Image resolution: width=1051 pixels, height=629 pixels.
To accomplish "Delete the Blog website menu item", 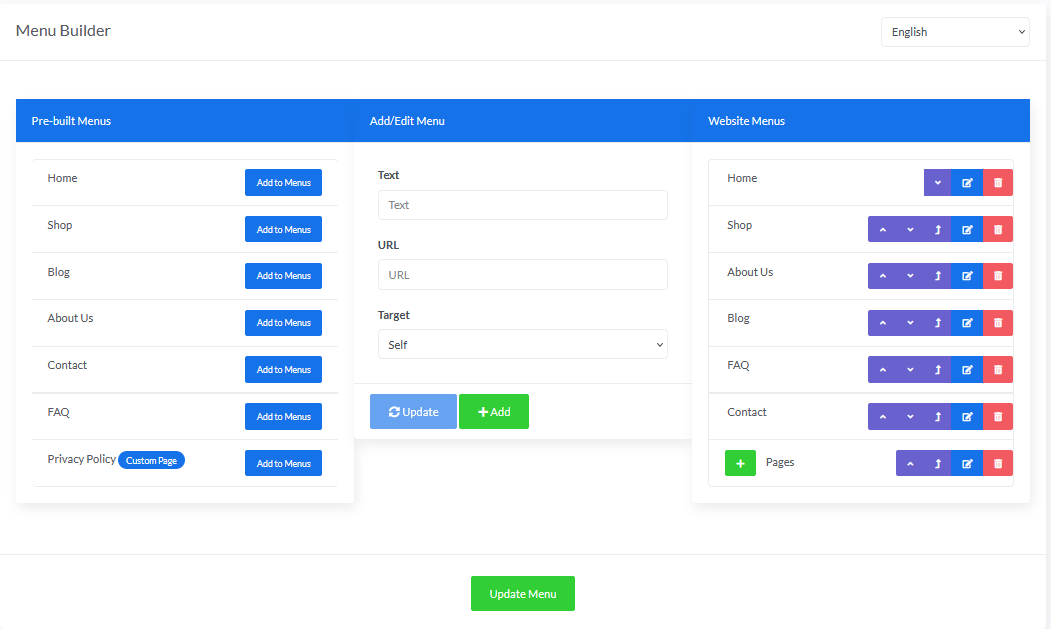I will click(997, 323).
